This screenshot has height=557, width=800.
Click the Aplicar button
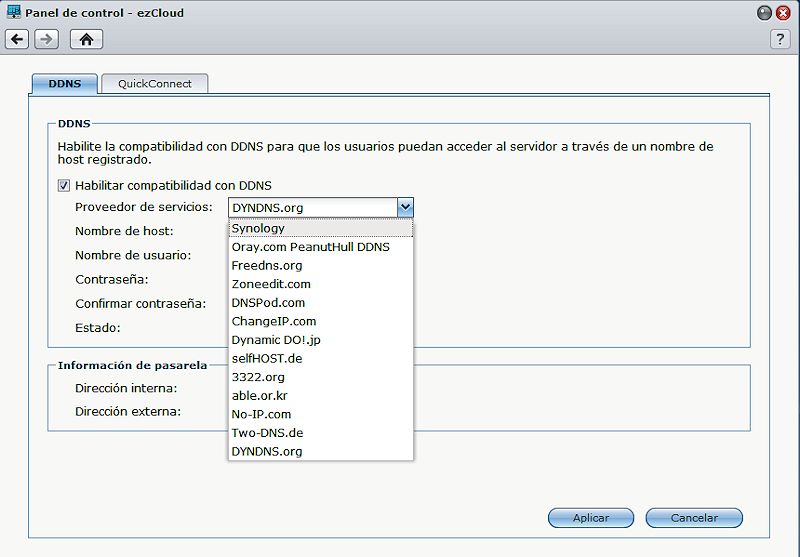pos(591,518)
